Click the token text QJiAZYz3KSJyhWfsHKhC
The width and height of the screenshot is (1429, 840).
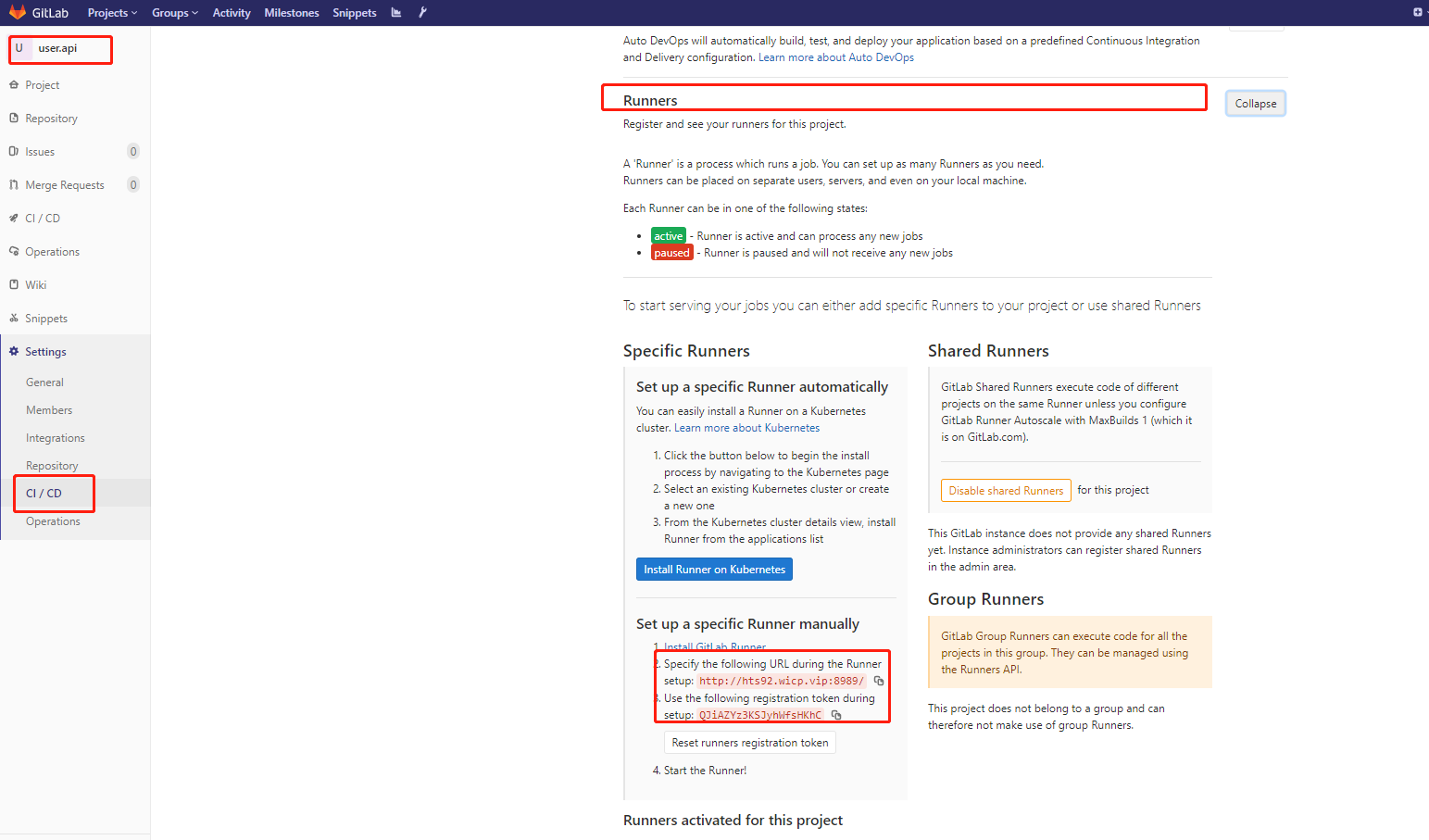point(760,715)
